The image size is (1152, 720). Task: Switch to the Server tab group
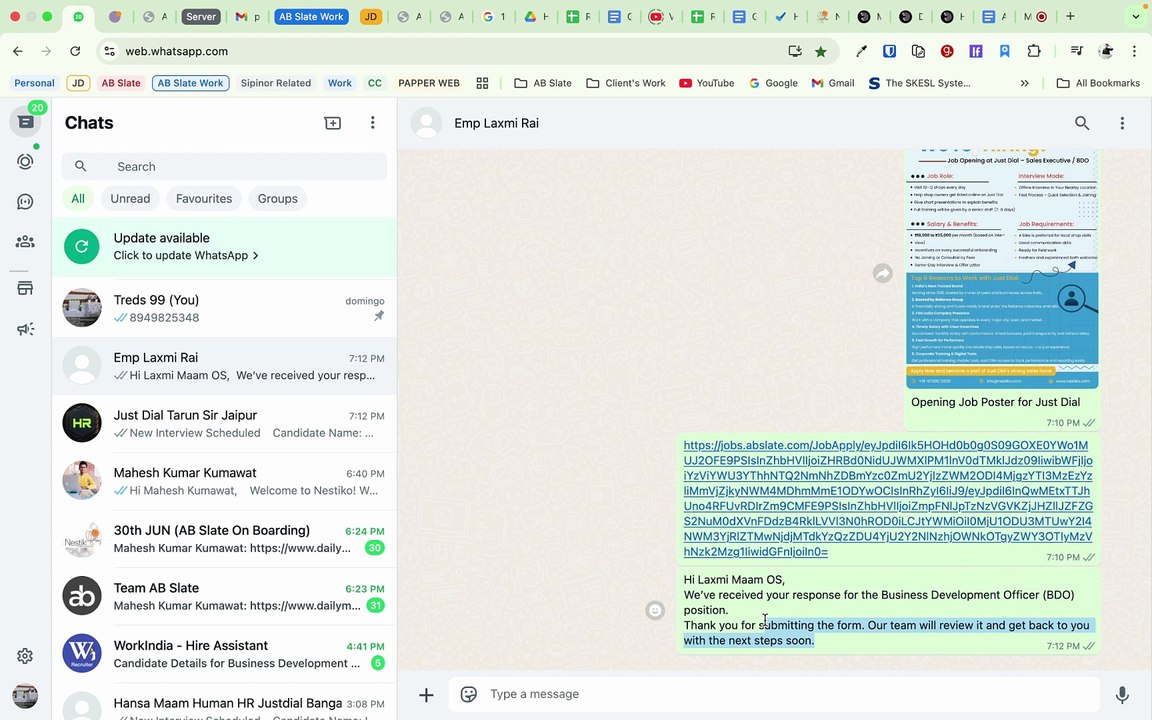pyautogui.click(x=201, y=16)
